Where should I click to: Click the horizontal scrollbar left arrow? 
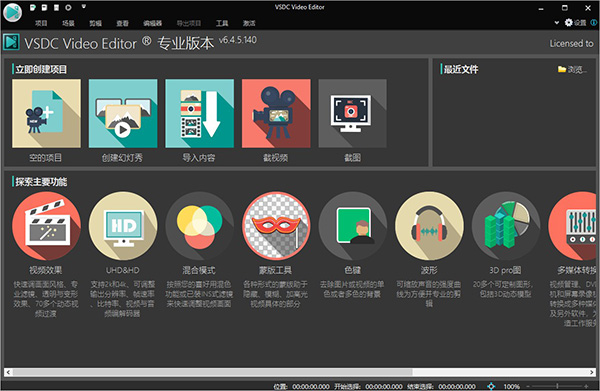pos(8,372)
